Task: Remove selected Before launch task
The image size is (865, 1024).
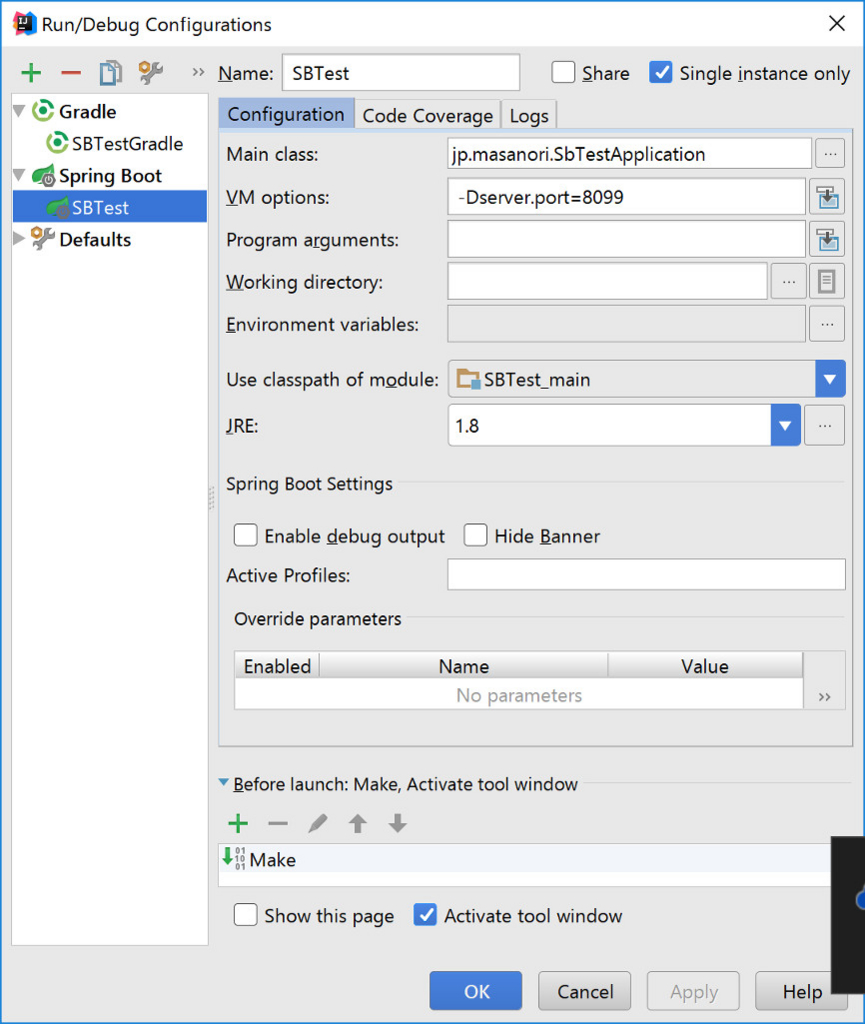Action: [x=278, y=824]
